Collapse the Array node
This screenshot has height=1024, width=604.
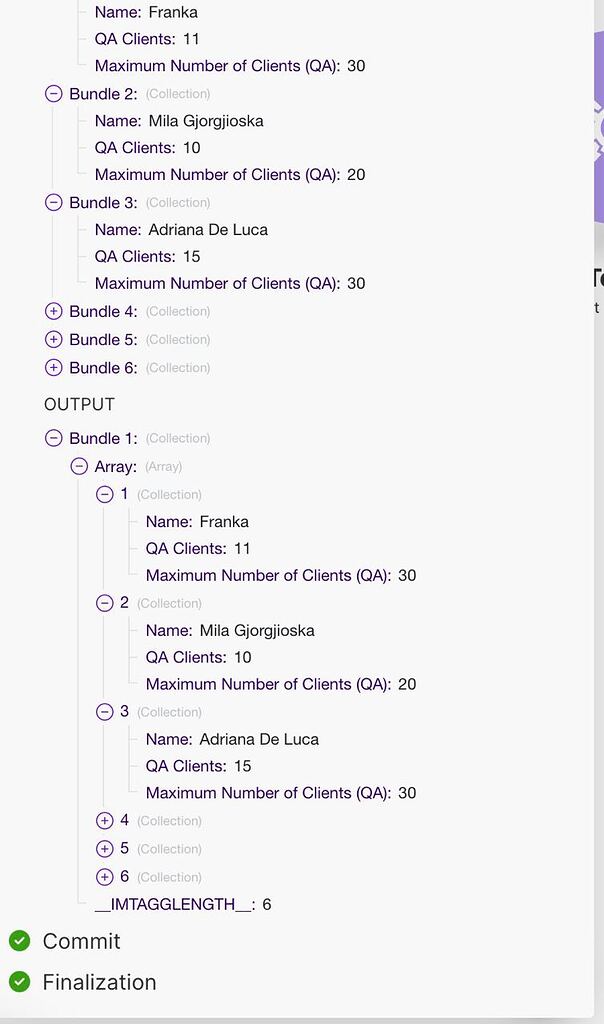pyautogui.click(x=79, y=466)
